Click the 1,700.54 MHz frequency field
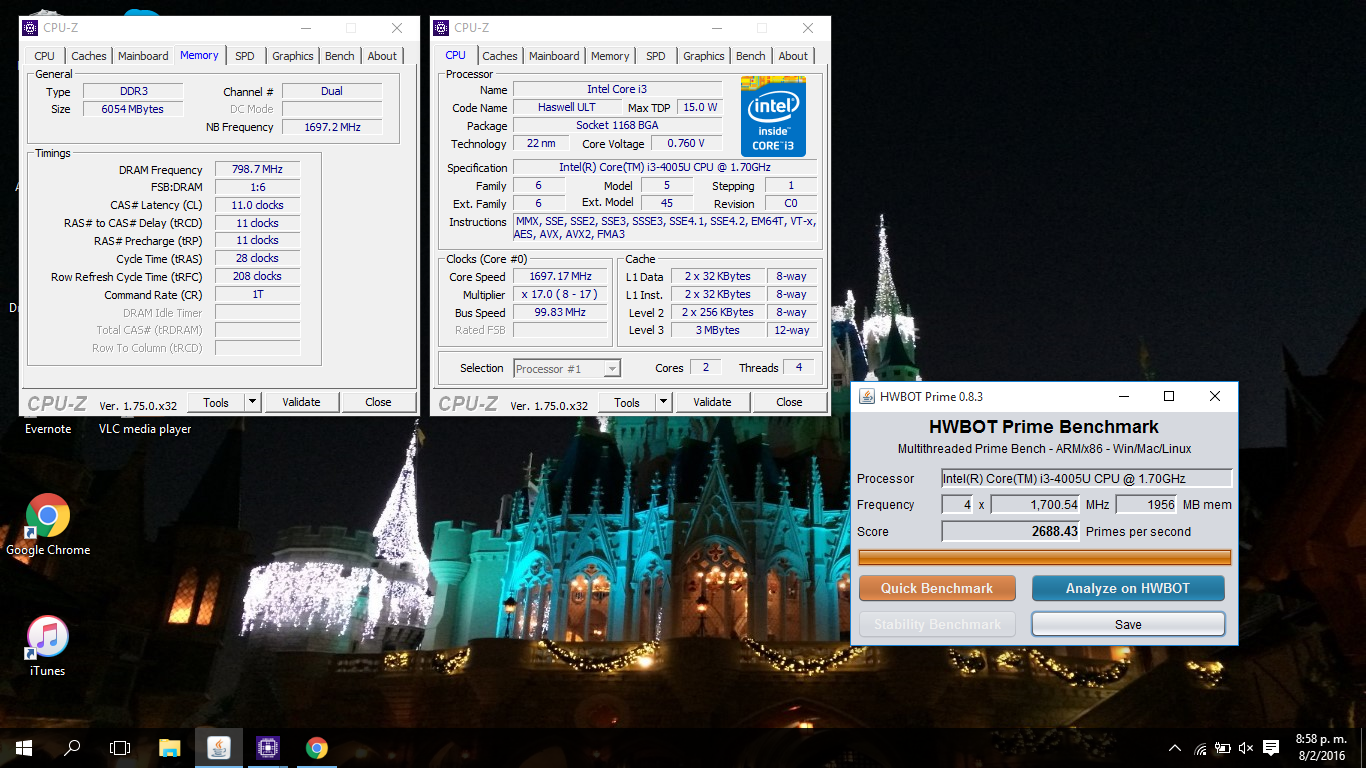1366x768 pixels. [1036, 505]
